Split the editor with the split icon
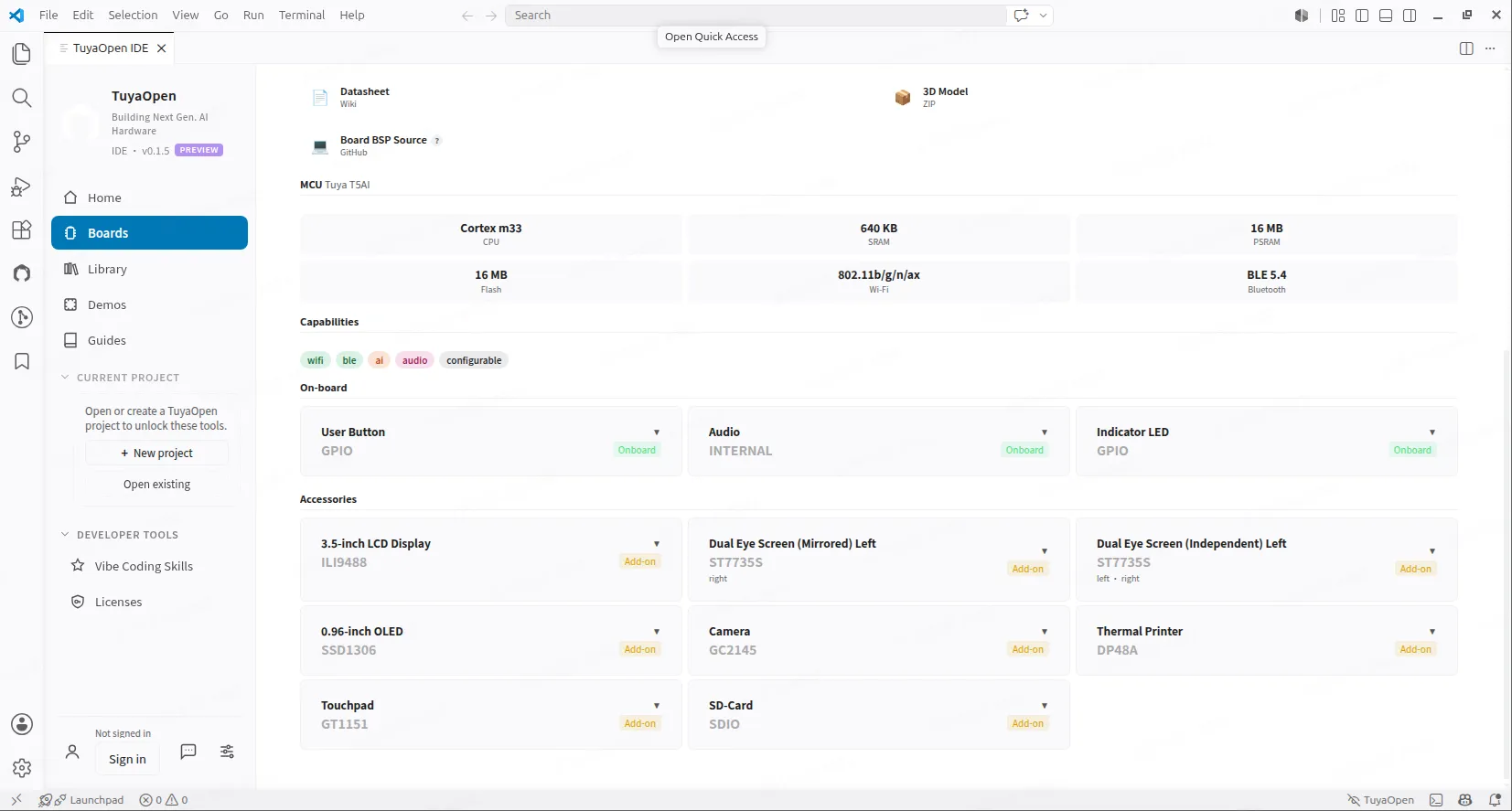Viewport: 1512px width, 811px height. point(1466,48)
